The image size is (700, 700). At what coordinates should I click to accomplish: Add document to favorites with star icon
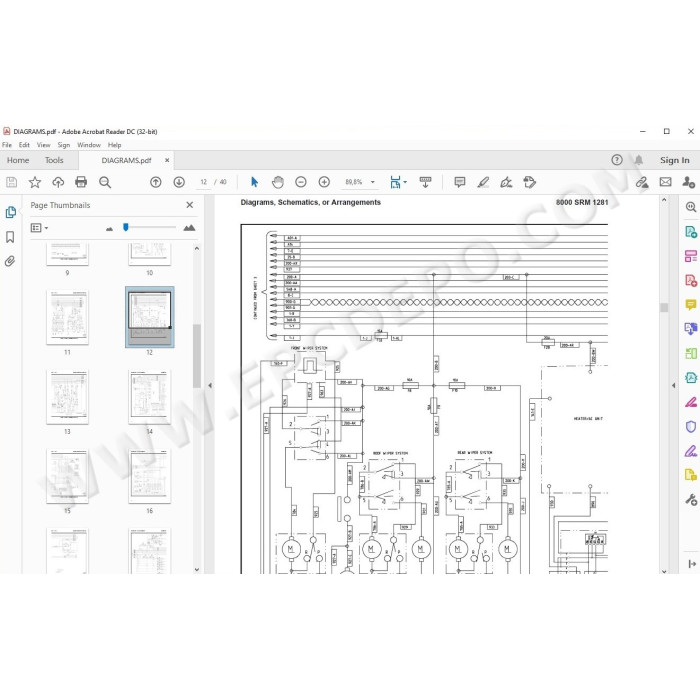(x=35, y=182)
